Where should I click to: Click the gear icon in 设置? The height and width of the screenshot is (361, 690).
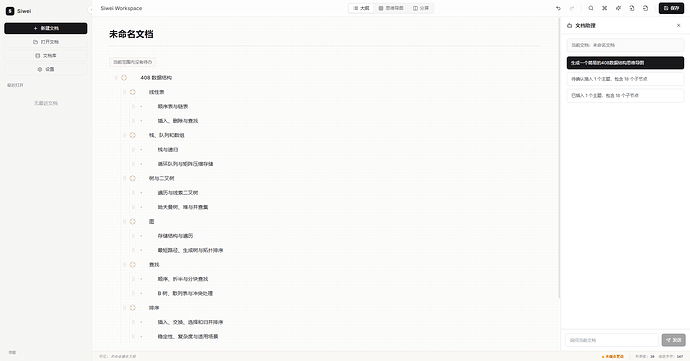[x=40, y=69]
